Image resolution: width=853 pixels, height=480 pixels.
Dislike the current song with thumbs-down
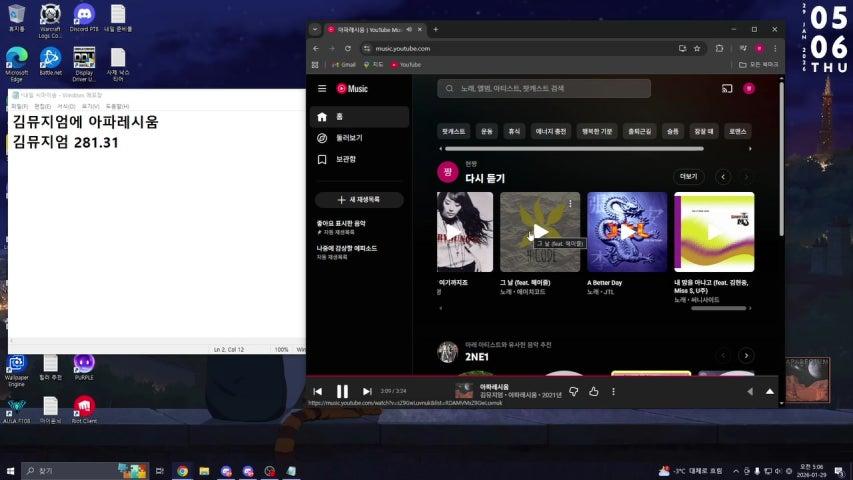tap(573, 391)
